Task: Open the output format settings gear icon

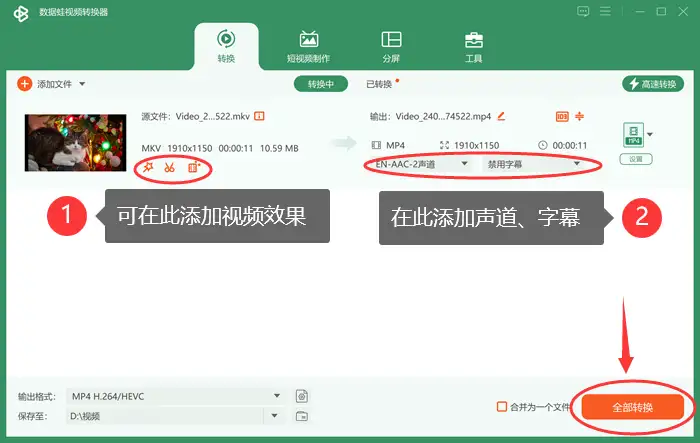Action: click(302, 396)
